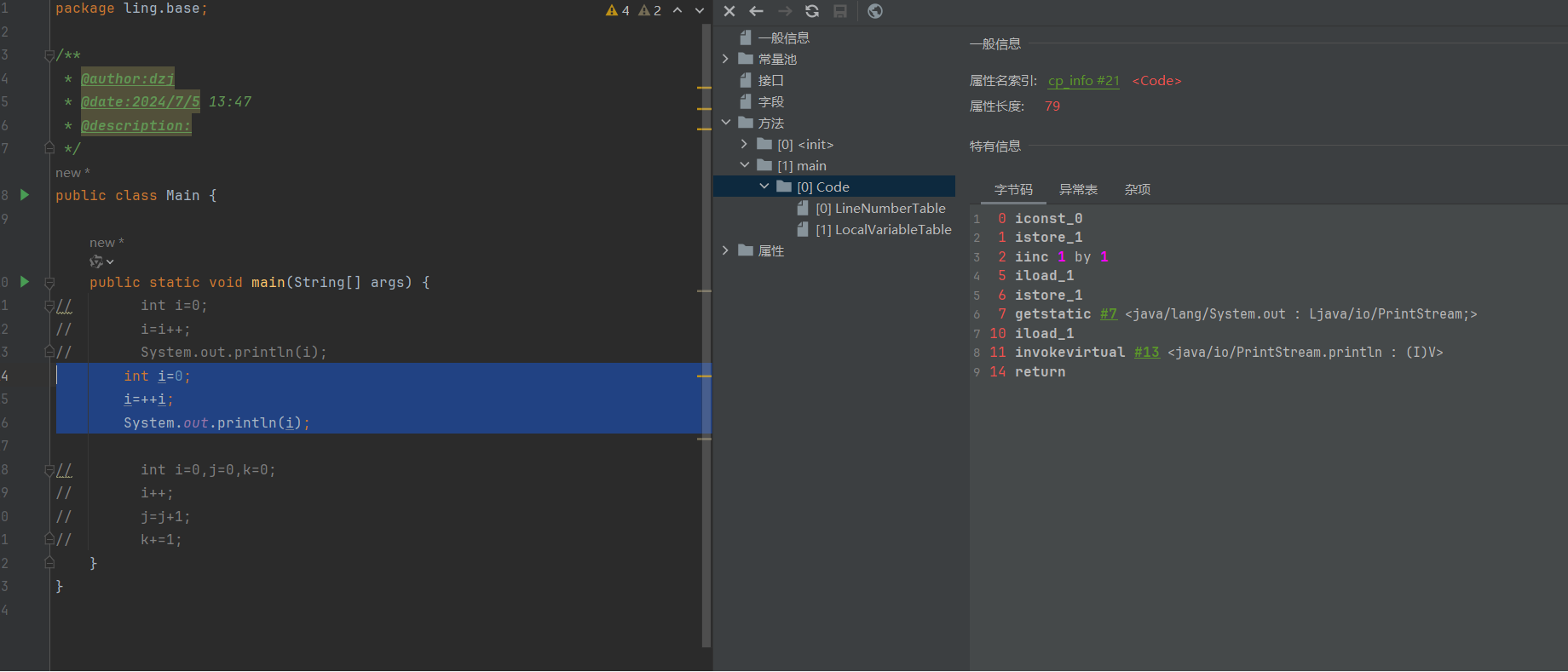Select the [0] <init> method node
This screenshot has width=1568, height=672.
[x=804, y=144]
